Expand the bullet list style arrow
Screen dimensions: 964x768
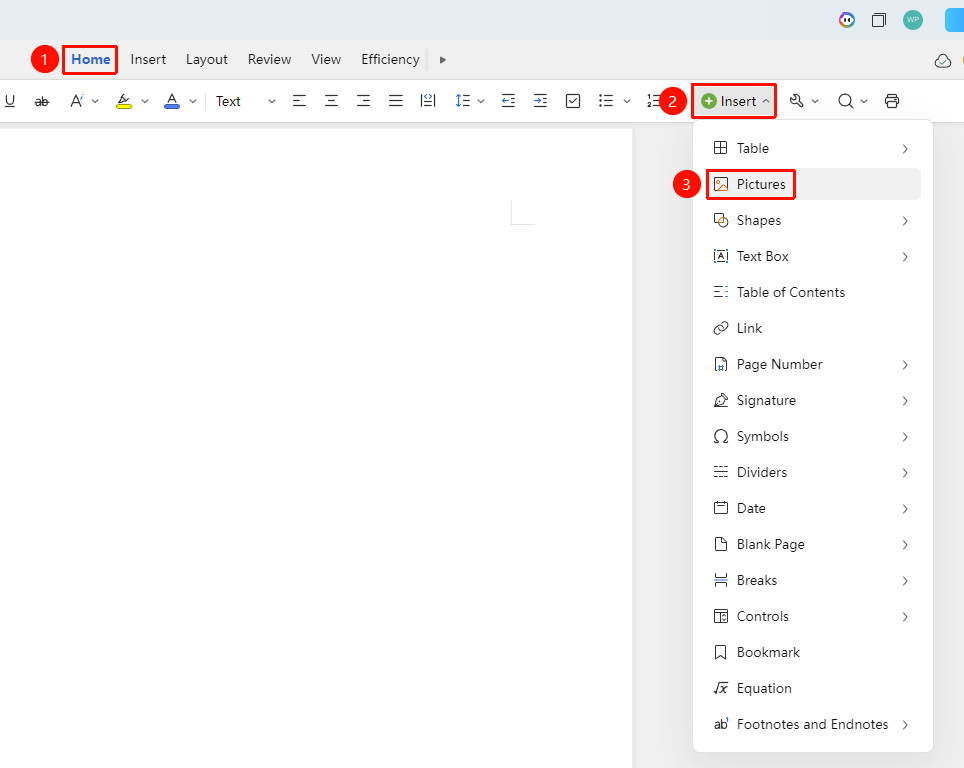627,101
